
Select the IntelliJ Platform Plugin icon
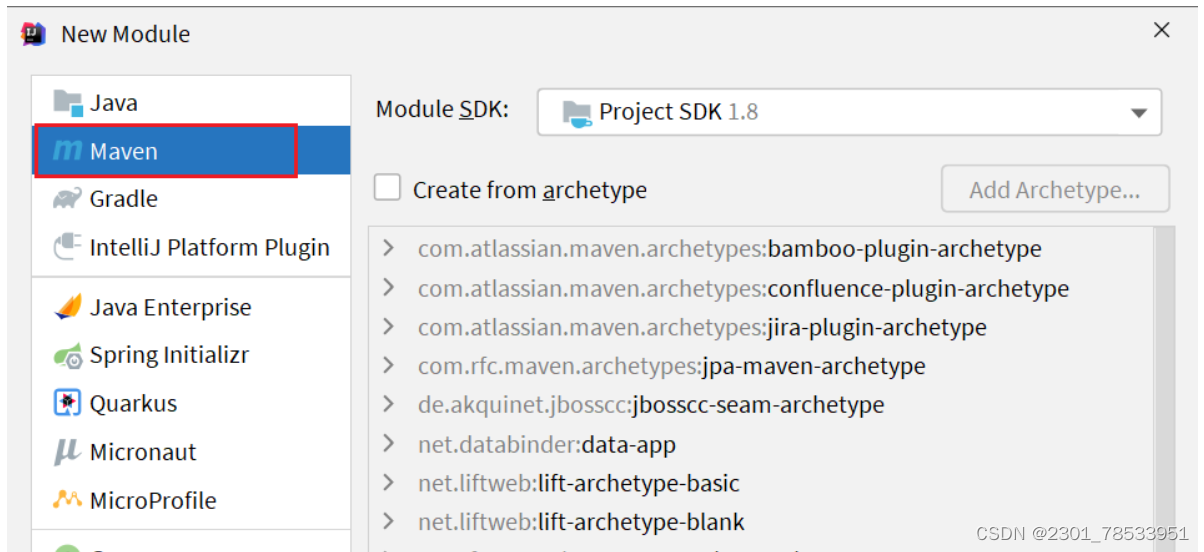[x=68, y=247]
